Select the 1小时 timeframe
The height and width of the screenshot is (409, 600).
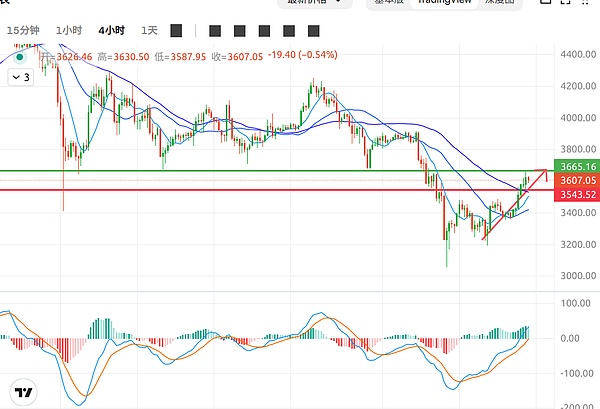(x=70, y=31)
